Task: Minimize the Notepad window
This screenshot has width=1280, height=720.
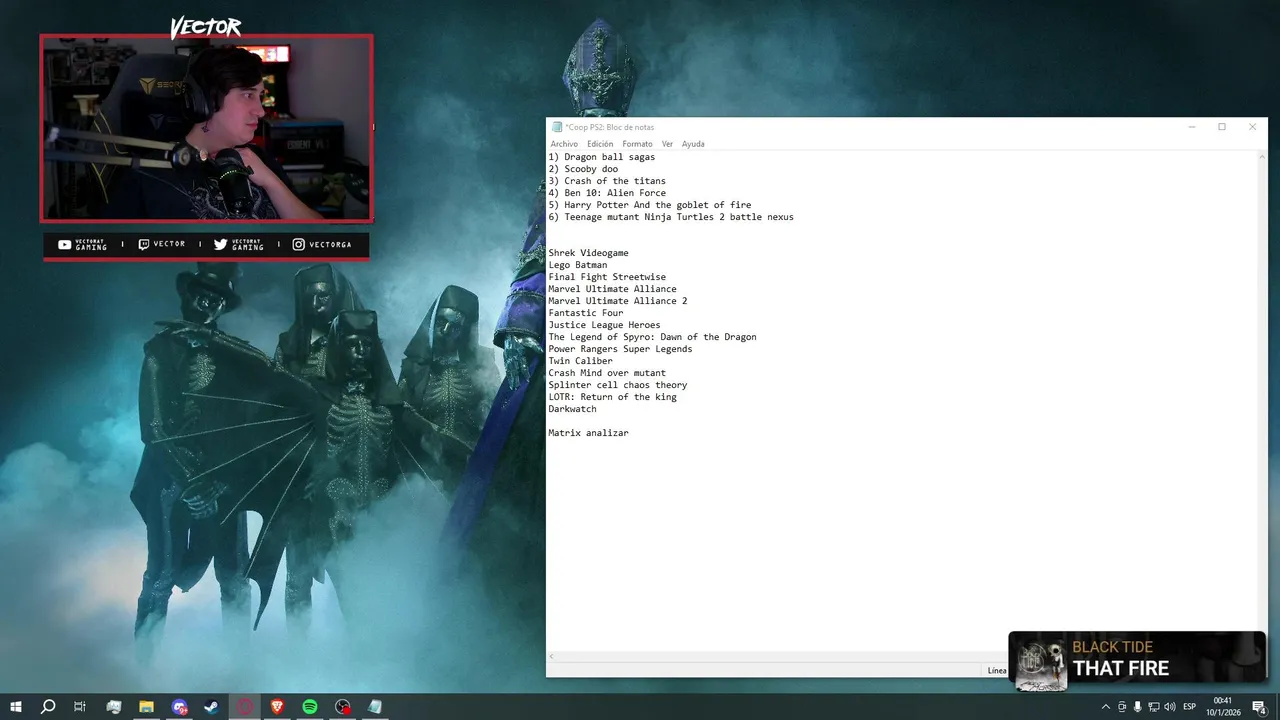Action: point(1192,127)
